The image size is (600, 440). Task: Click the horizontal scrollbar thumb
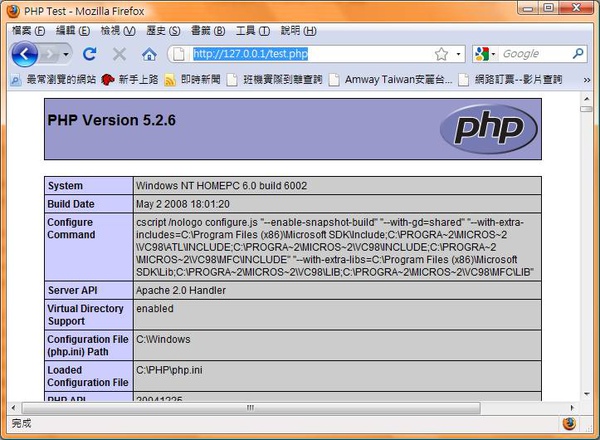pyautogui.click(x=251, y=408)
